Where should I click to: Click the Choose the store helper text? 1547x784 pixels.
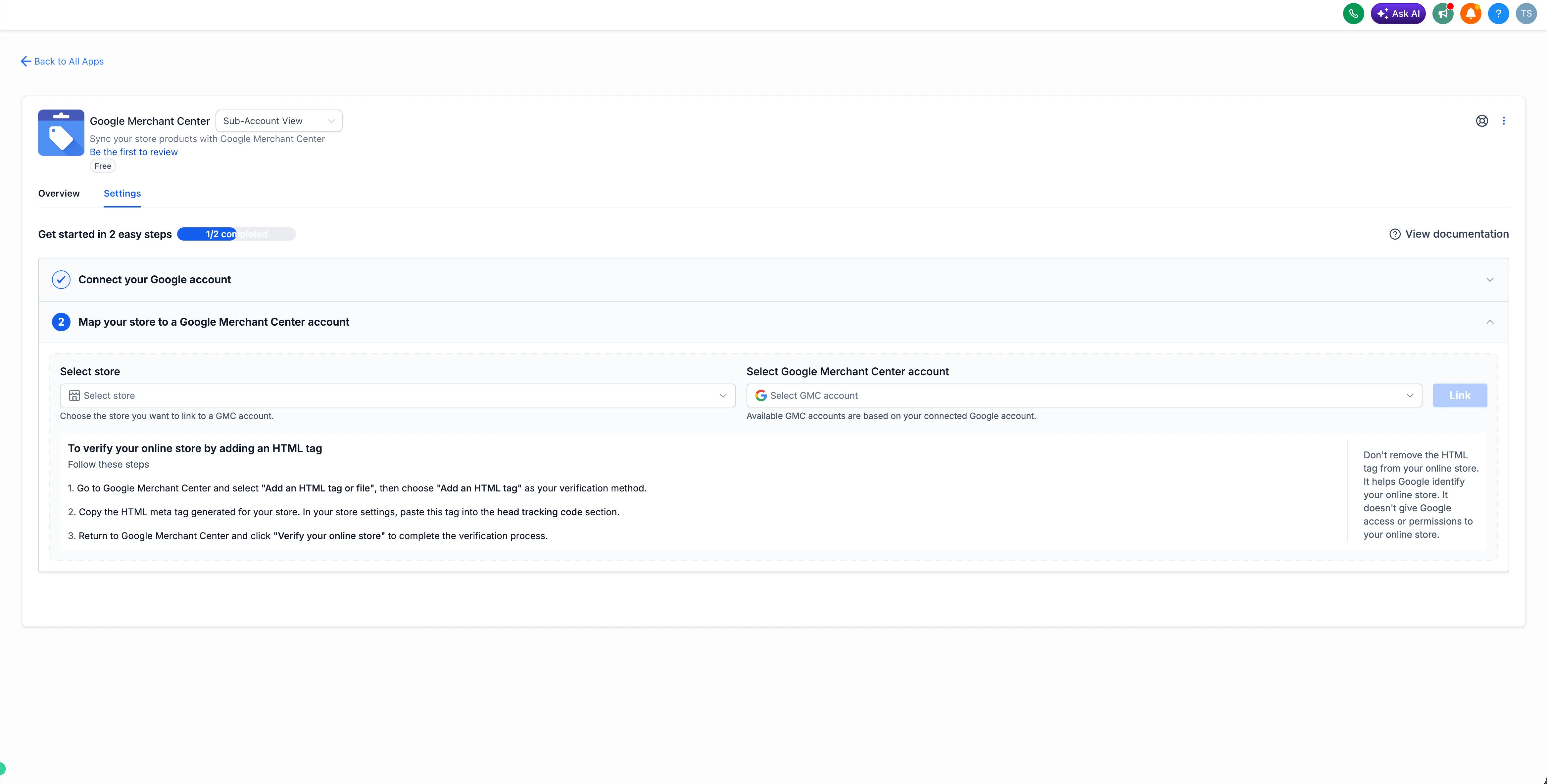pyautogui.click(x=167, y=416)
